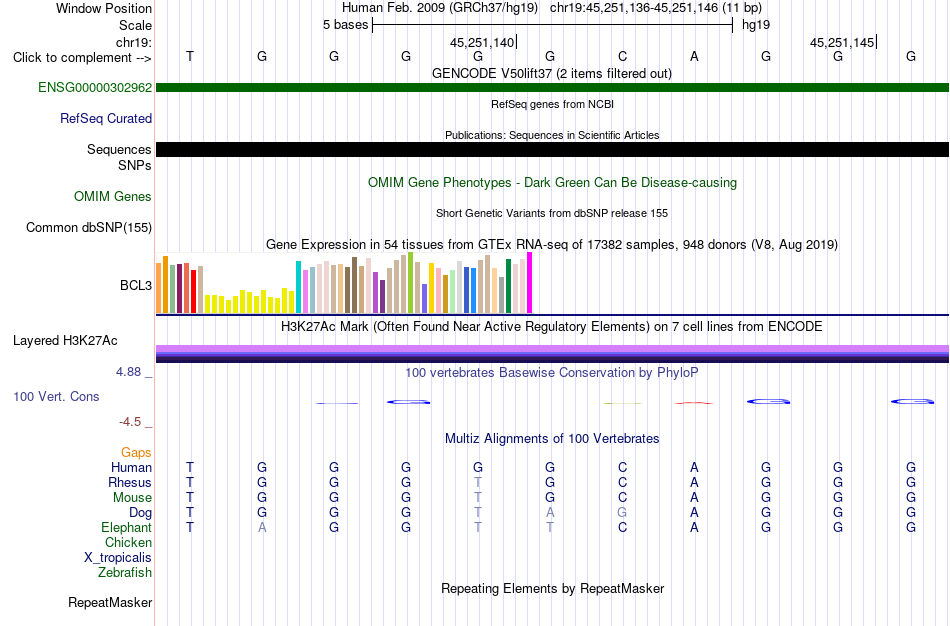Click the orange Gaps row label
Image resolution: width=950 pixels, height=626 pixels.
pos(136,453)
